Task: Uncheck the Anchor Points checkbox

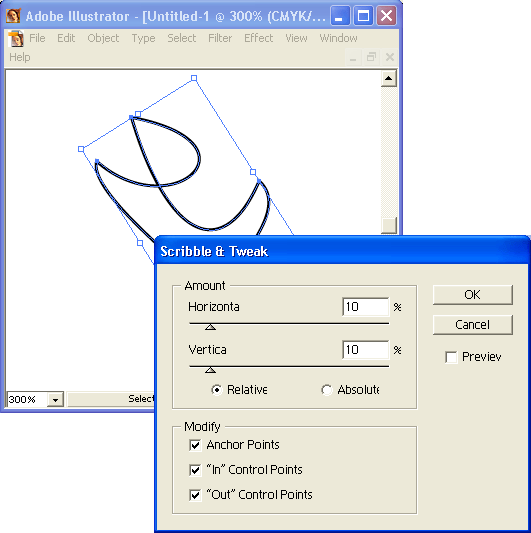Action: (x=195, y=445)
